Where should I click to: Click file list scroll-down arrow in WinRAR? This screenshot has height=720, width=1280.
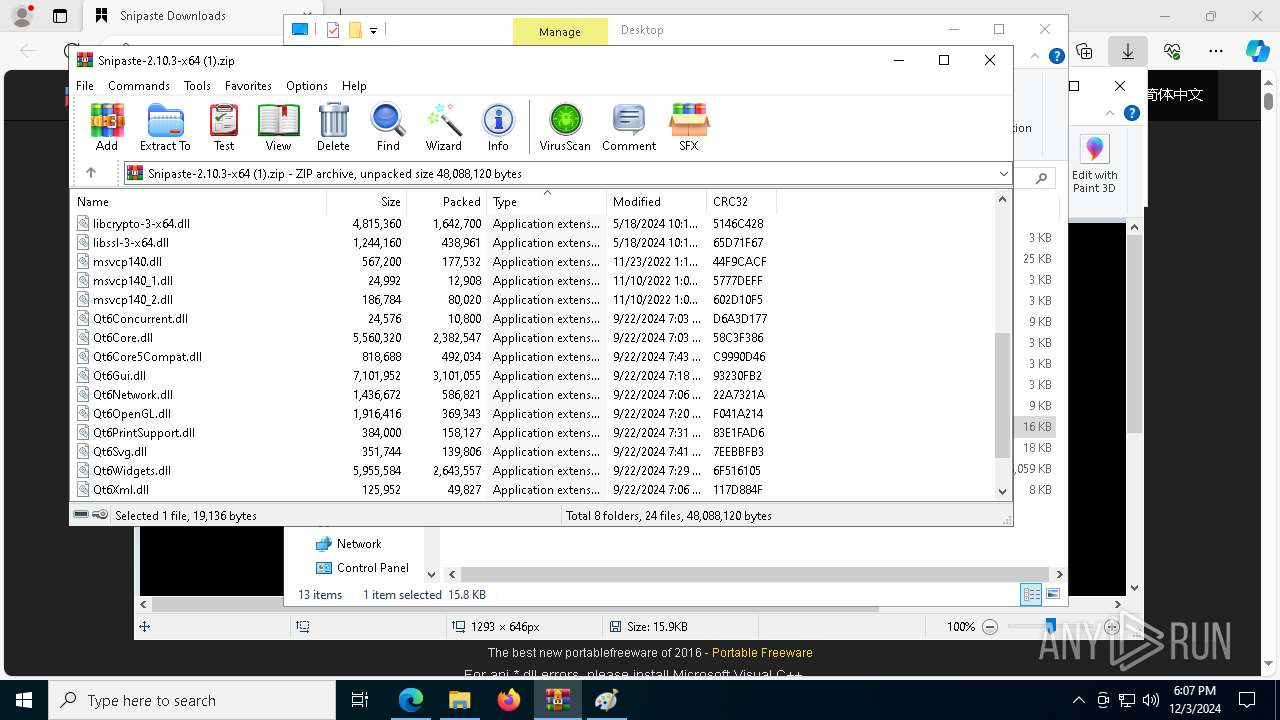(x=1003, y=491)
